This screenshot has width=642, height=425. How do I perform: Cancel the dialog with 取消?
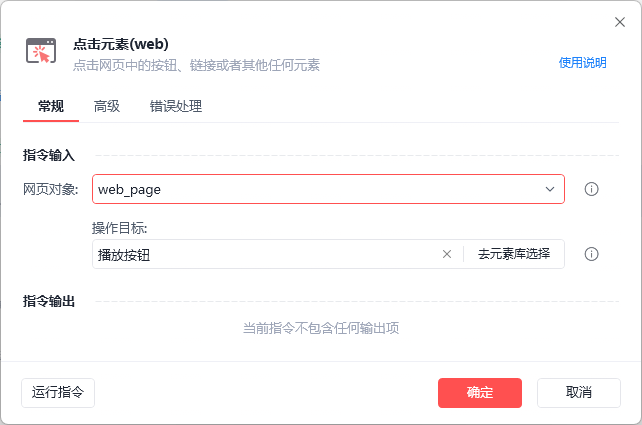click(x=579, y=392)
